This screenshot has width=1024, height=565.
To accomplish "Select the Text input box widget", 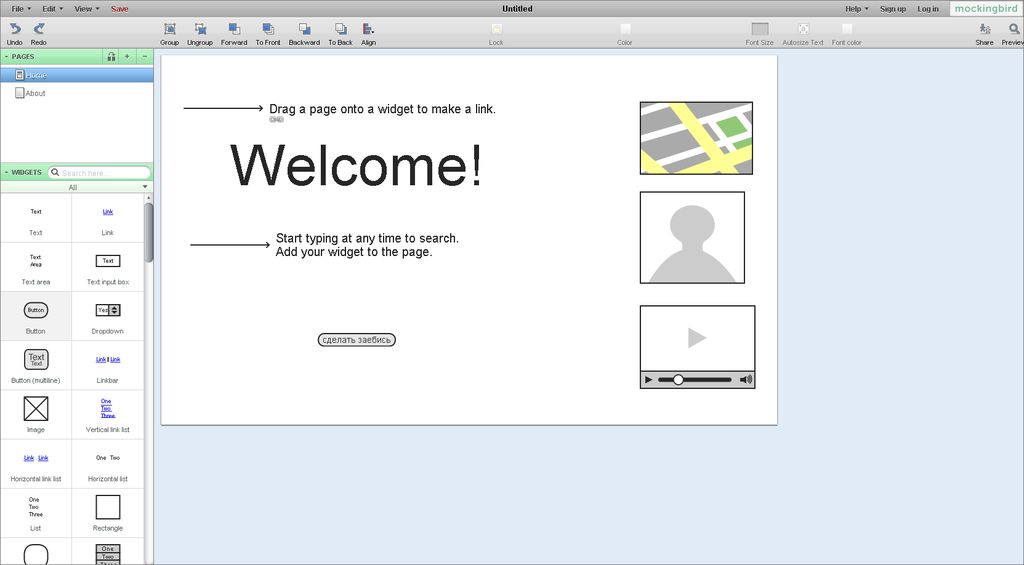I will [108, 267].
